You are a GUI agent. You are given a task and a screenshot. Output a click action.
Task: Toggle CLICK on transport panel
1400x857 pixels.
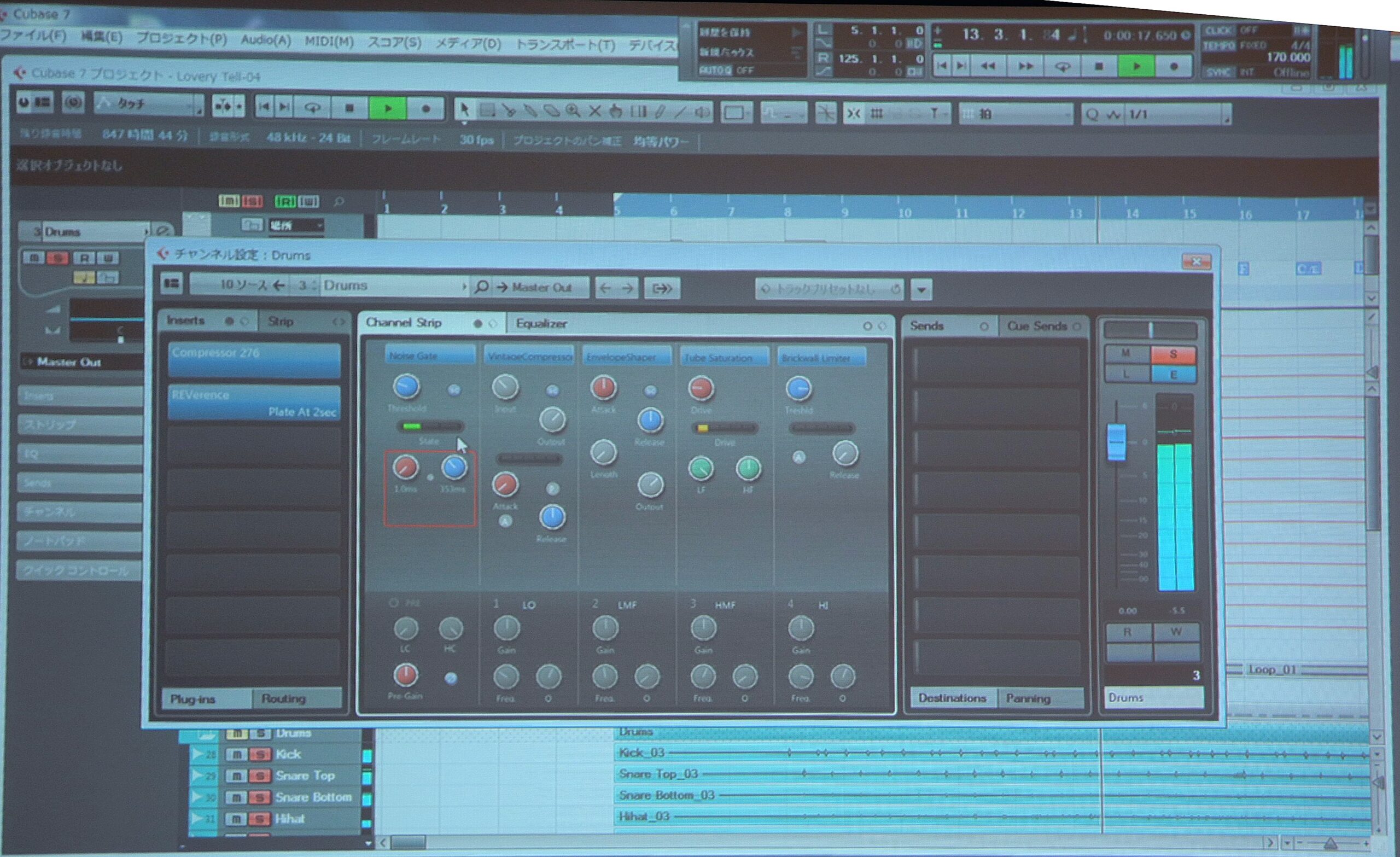(1220, 30)
